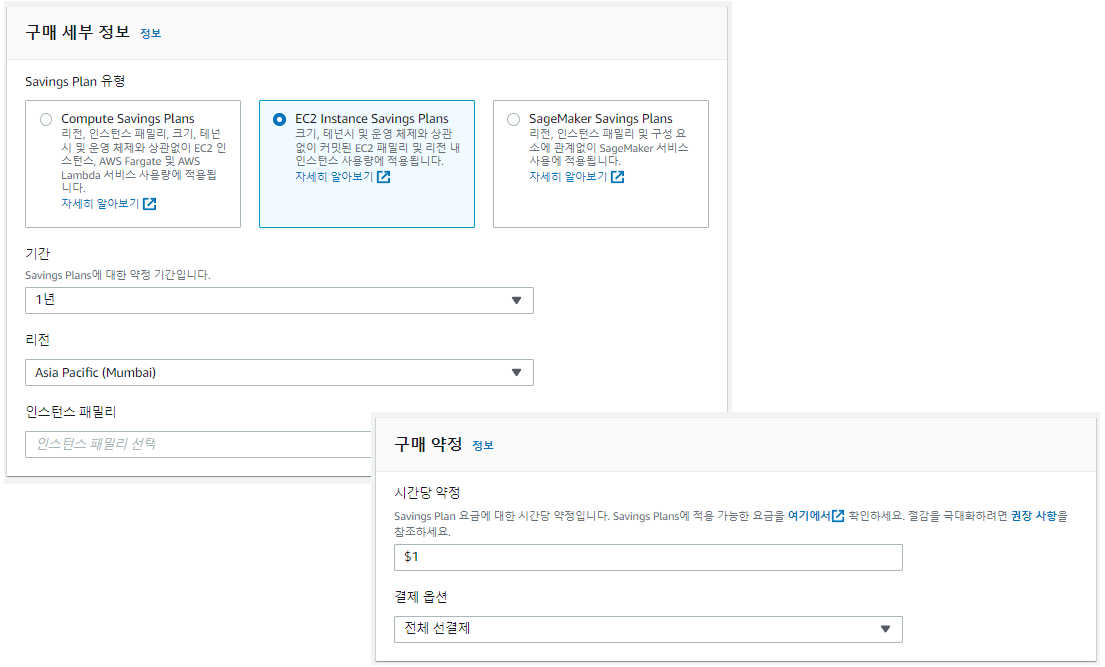1105x667 pixels.
Task: Open 자세히 알아보기 link under EC2 Instance Savings Plans
Action: click(x=334, y=176)
